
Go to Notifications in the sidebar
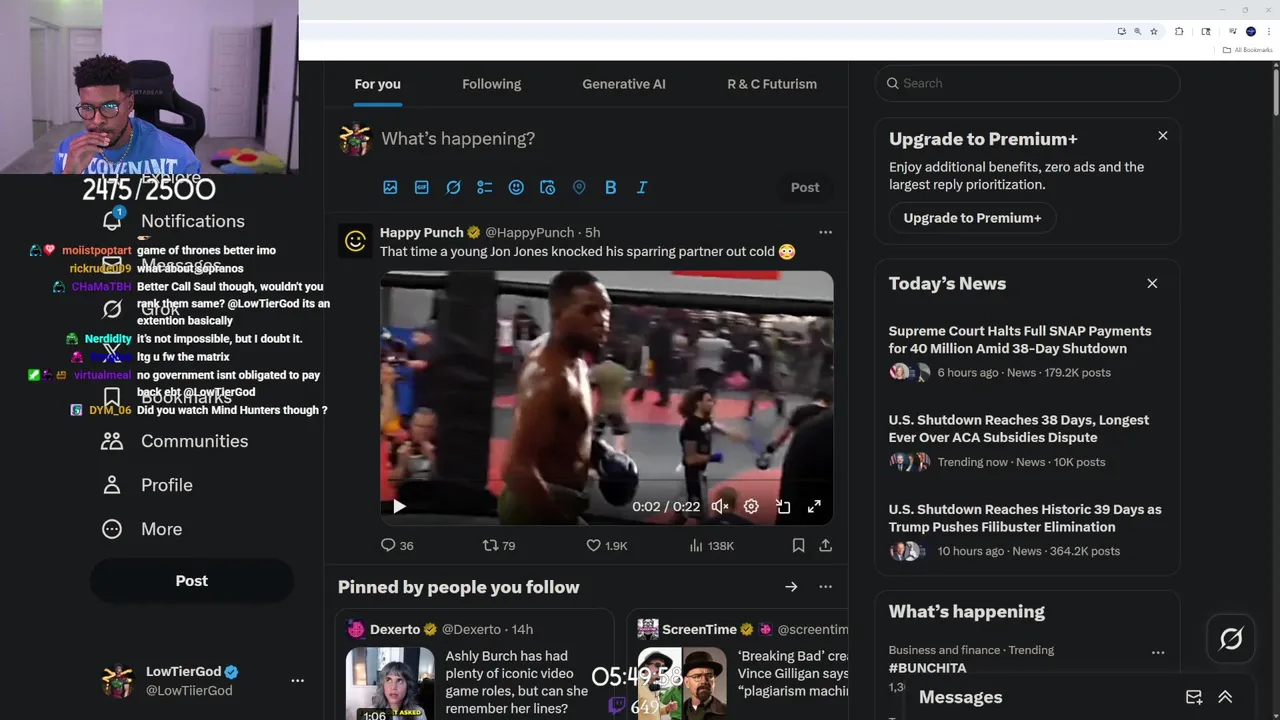(174, 221)
